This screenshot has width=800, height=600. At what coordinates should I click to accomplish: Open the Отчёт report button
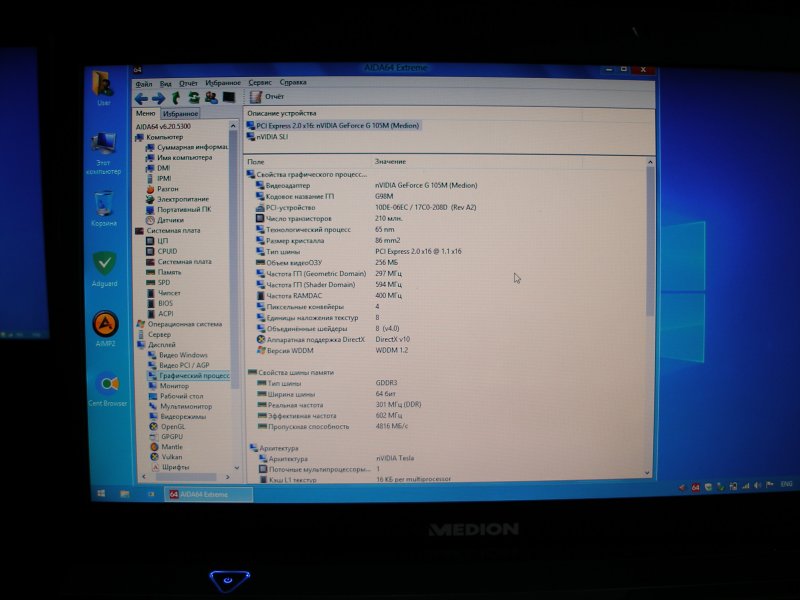[268, 97]
